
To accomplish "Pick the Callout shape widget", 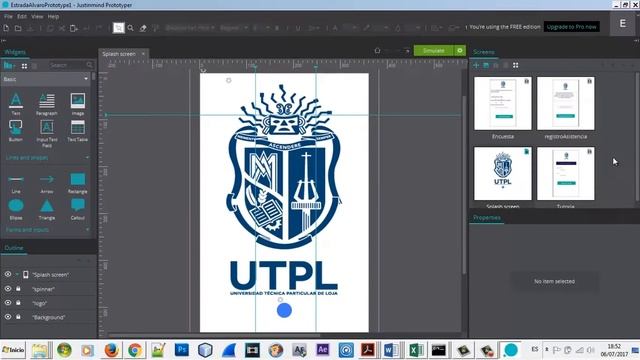I will pos(78,209).
